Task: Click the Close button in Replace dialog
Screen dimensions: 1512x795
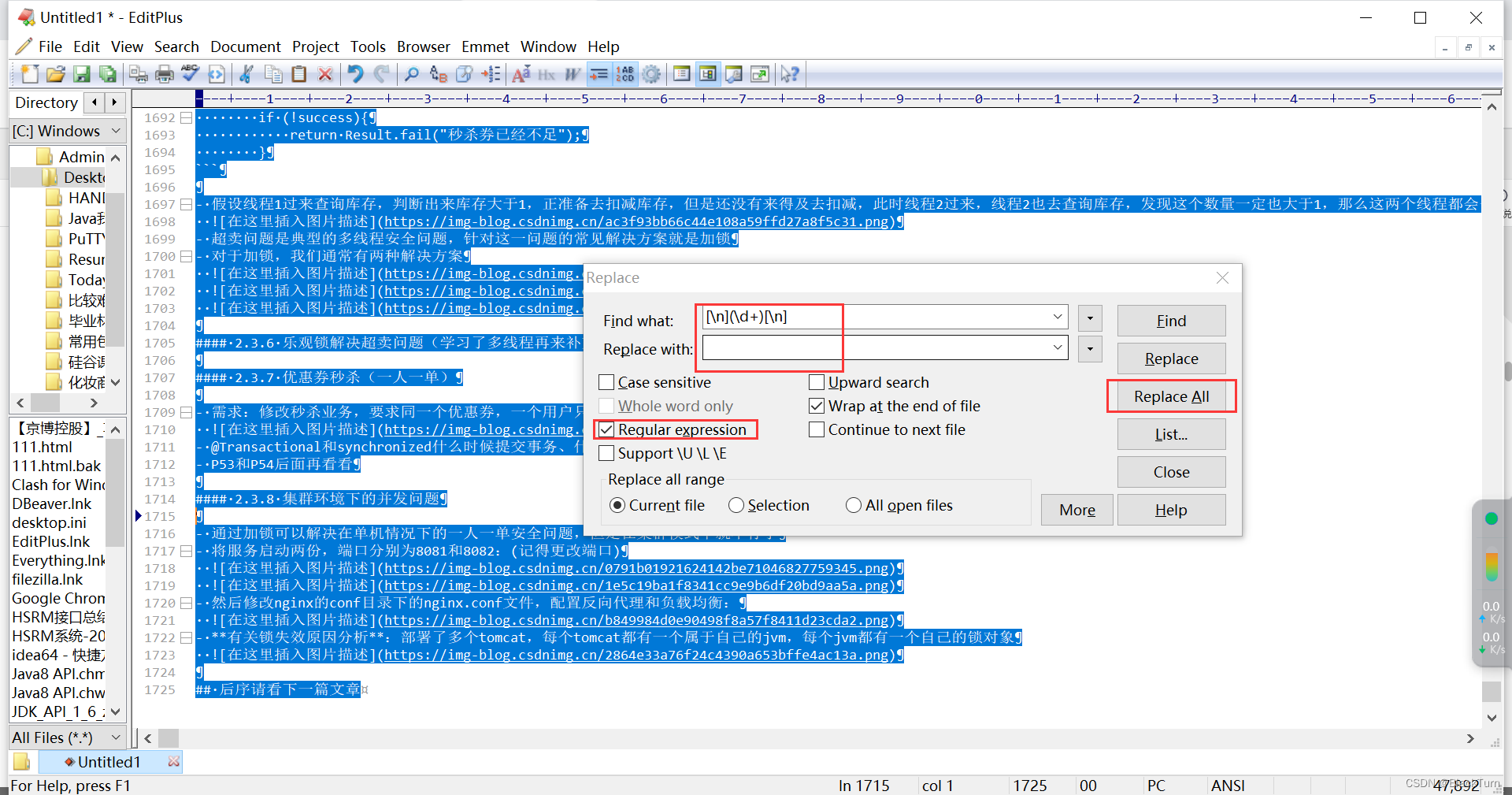Action: click(x=1171, y=472)
